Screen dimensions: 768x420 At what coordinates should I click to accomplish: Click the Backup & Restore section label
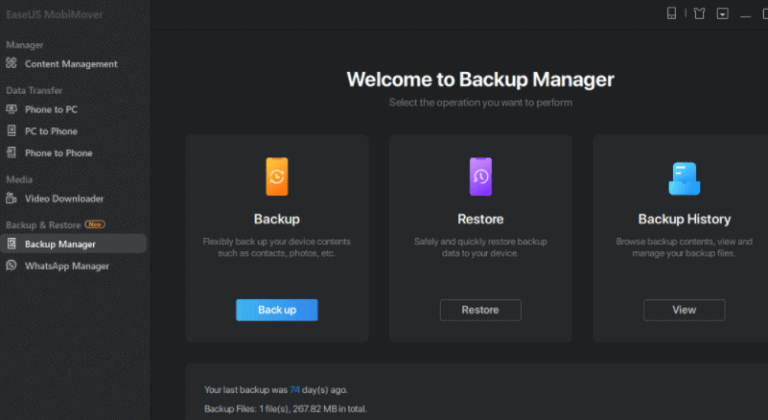click(x=43, y=225)
